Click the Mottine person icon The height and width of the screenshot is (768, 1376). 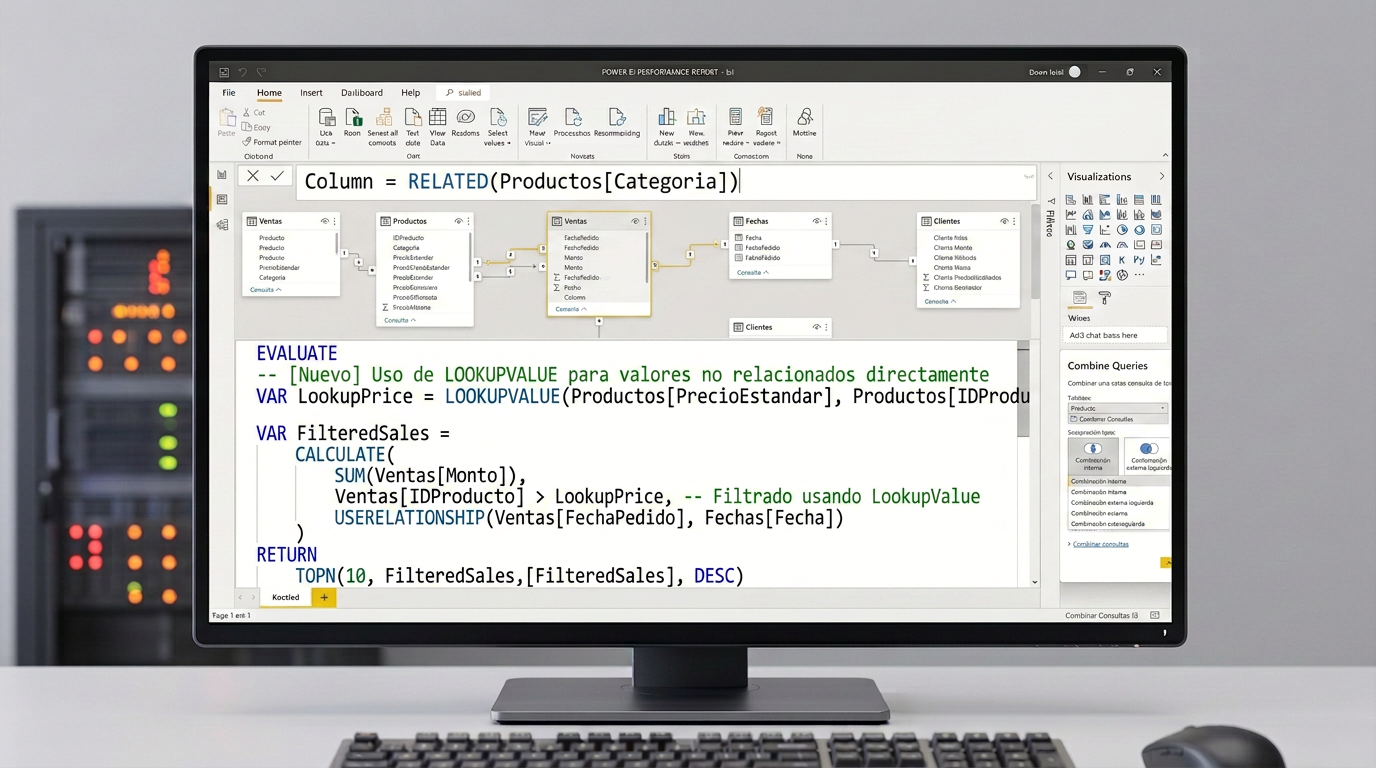click(804, 118)
